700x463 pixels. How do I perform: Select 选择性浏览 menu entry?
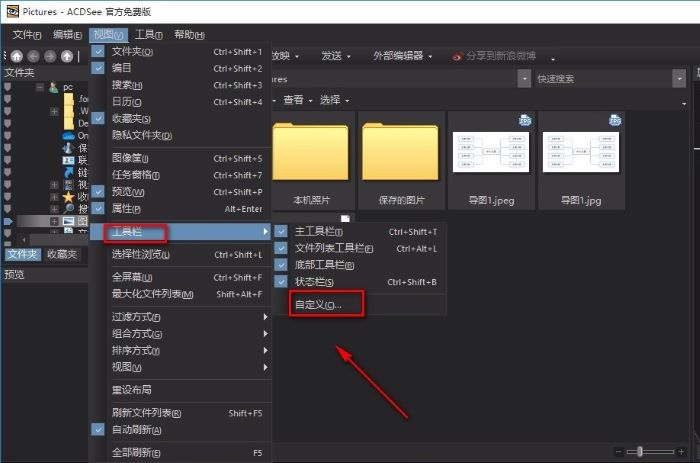point(181,254)
